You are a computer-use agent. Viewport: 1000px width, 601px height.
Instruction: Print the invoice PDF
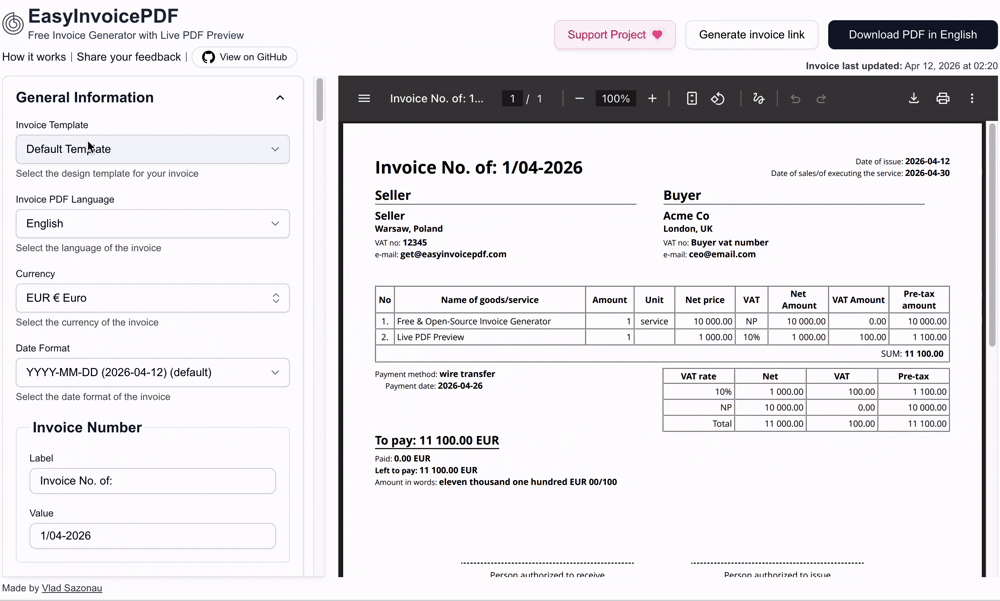pyautogui.click(x=943, y=98)
